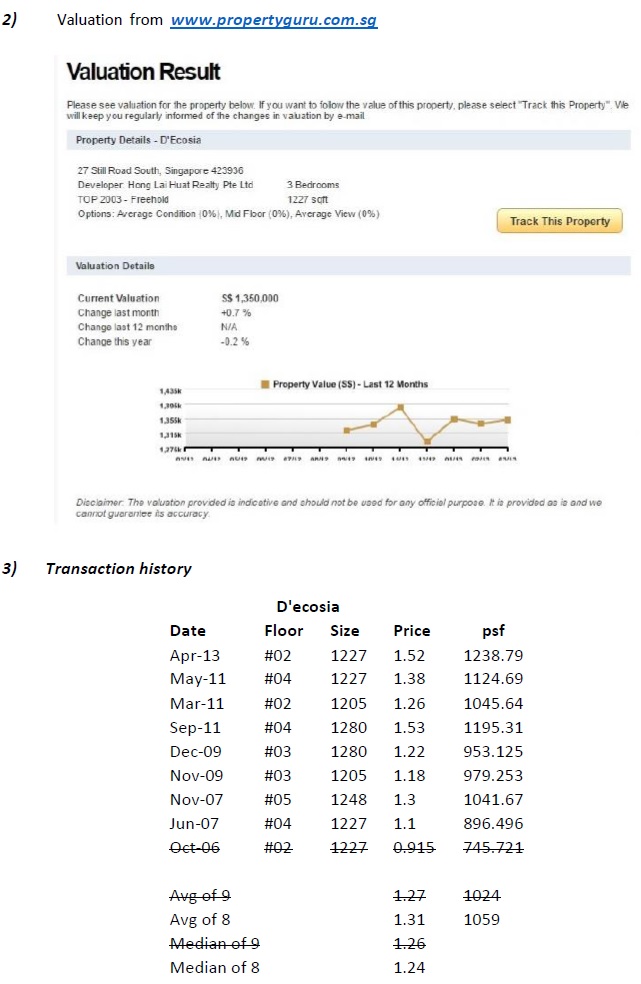Select the Valuation Details section header
Viewport: 641px width, 984px height.
pos(115,266)
